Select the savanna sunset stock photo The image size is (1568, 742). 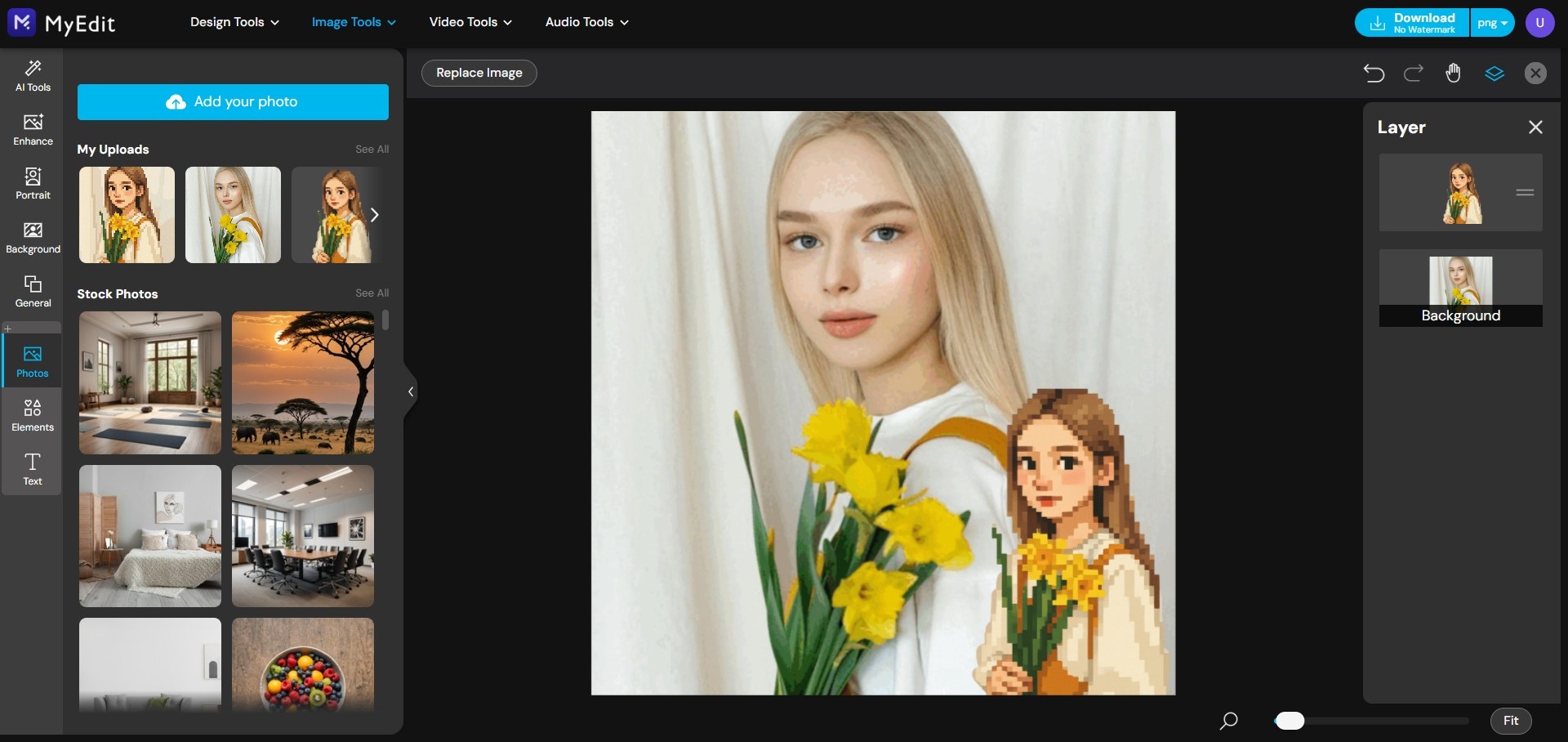coord(302,382)
